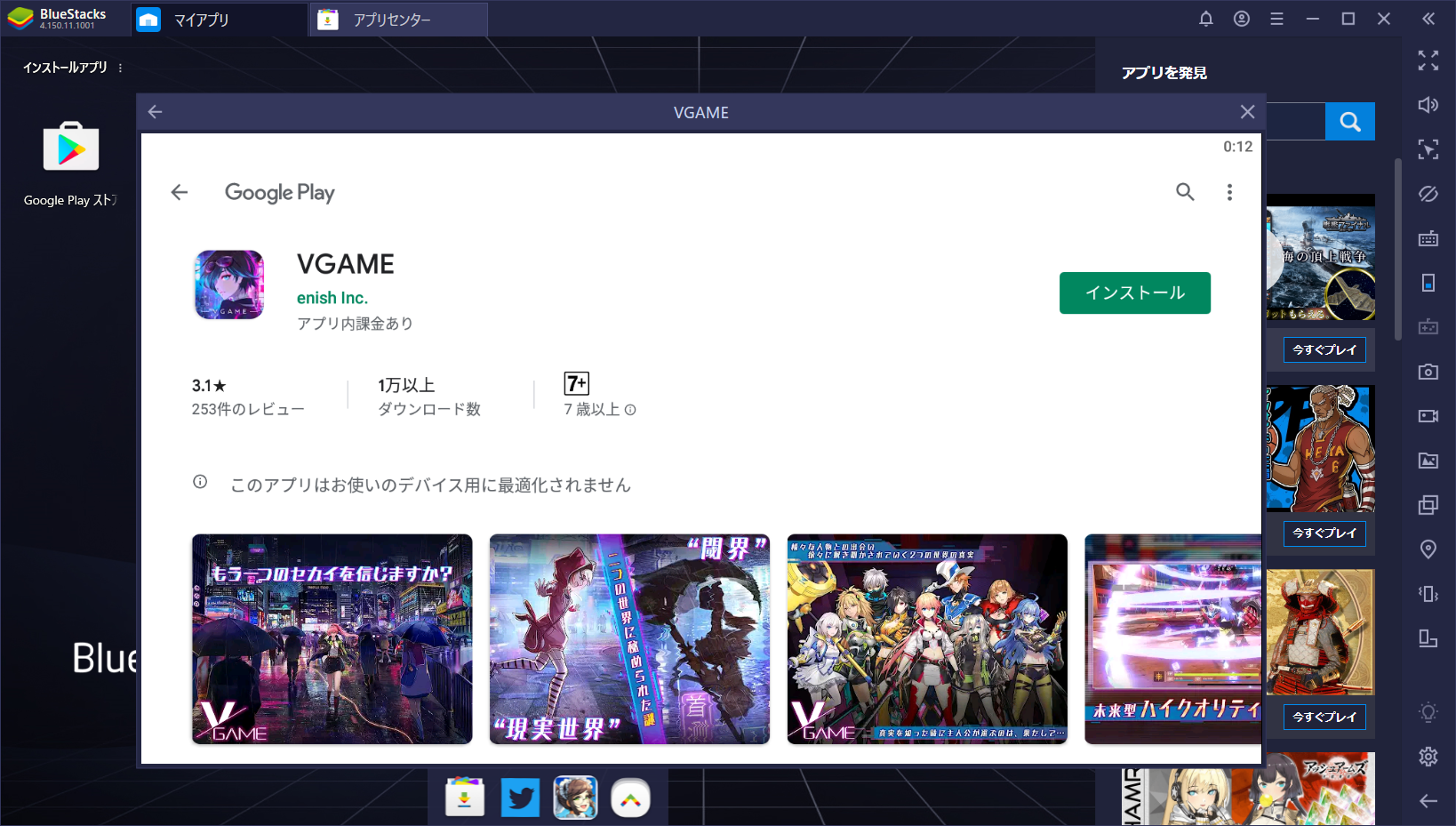Launch Google Play Store app

tap(71, 147)
